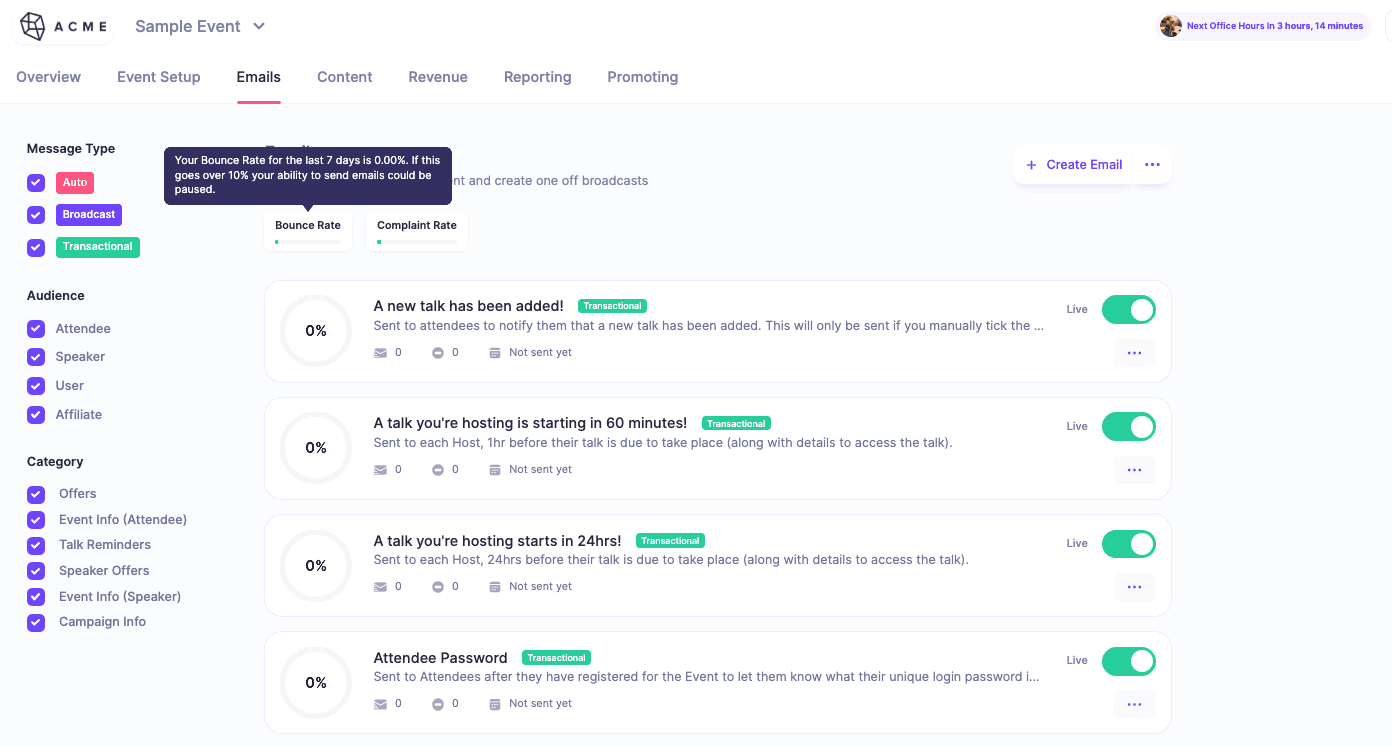Open options menu on 'A new talk has been added!'
Viewport: 1392px width, 746px height.
tap(1134, 352)
